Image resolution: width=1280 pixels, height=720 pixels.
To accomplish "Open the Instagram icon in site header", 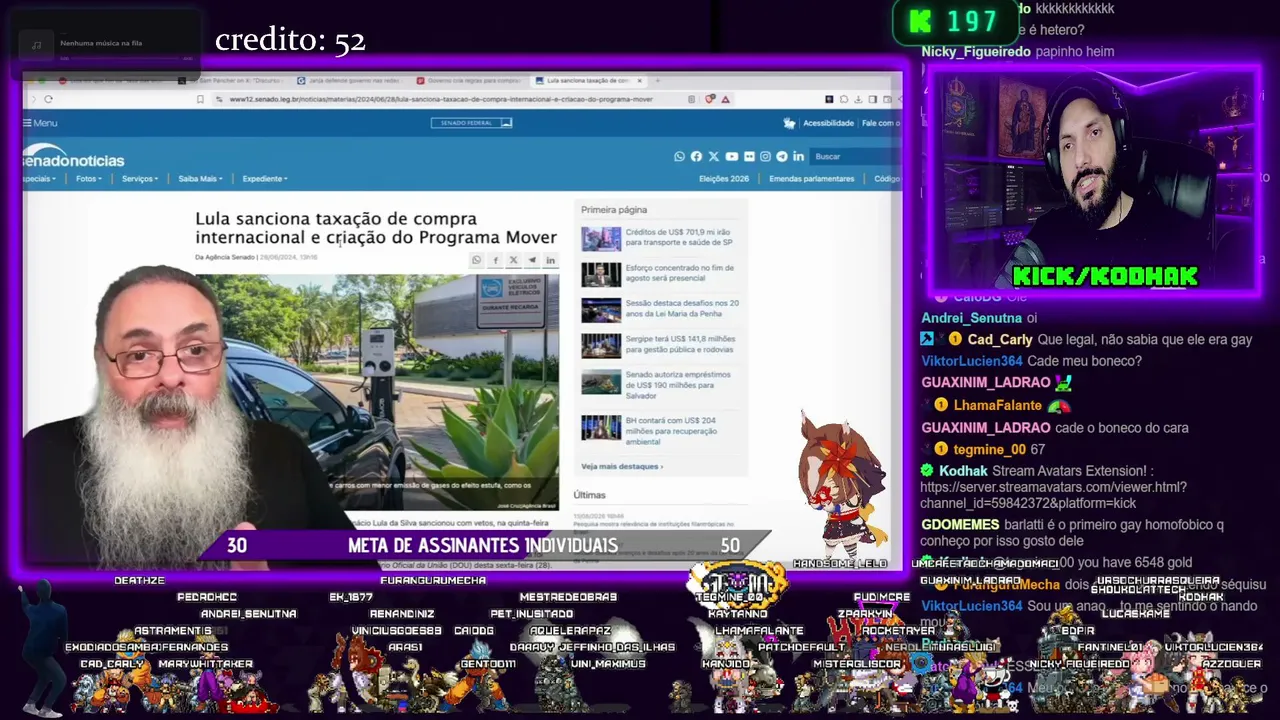I will pos(765,156).
